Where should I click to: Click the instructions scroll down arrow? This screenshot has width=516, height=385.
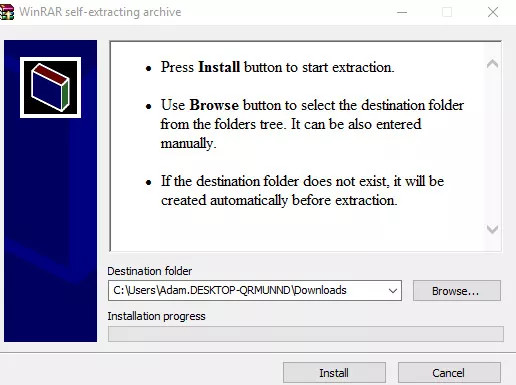492,229
